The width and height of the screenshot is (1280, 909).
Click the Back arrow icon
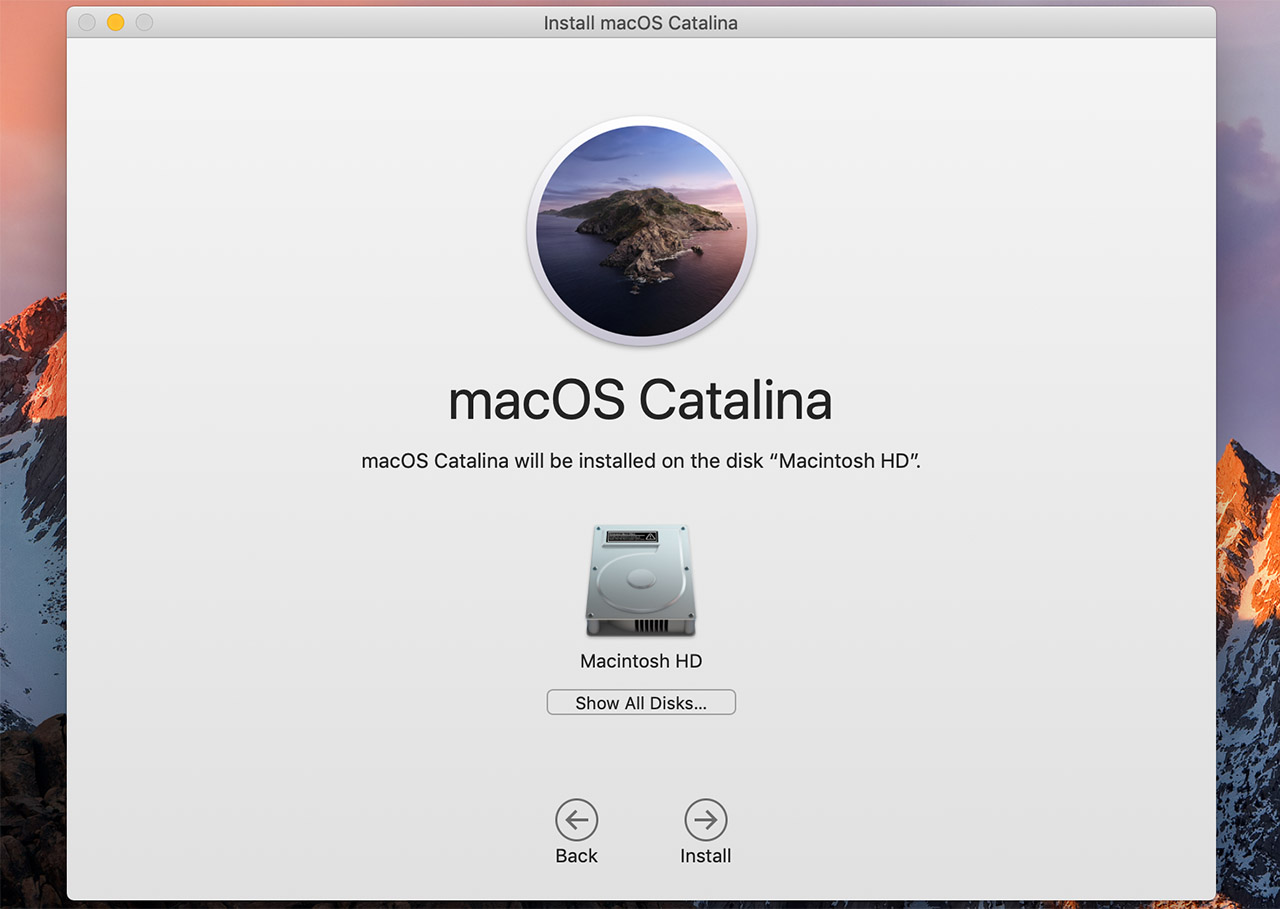[x=577, y=820]
